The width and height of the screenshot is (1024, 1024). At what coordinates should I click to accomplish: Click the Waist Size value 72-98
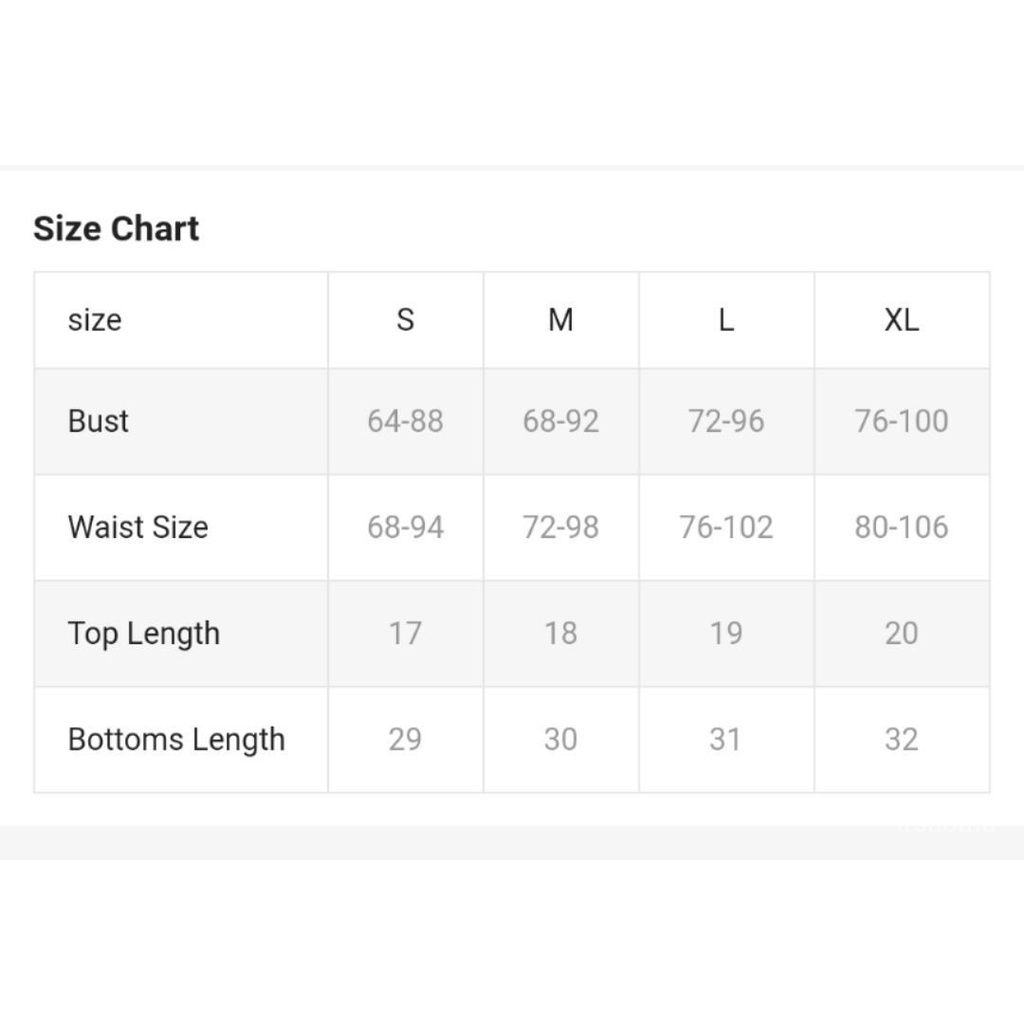click(561, 527)
